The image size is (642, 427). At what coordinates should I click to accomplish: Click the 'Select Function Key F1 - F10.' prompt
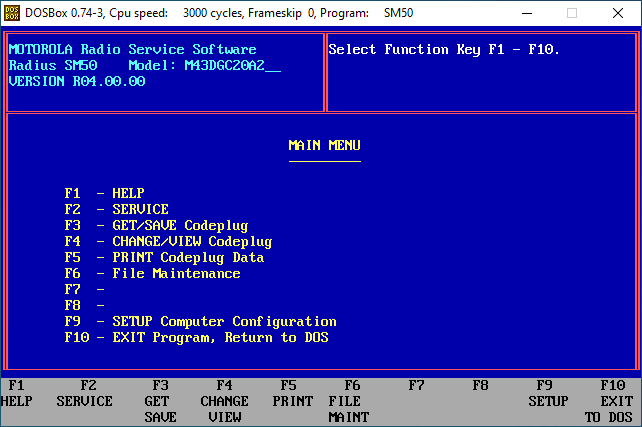tap(444, 50)
